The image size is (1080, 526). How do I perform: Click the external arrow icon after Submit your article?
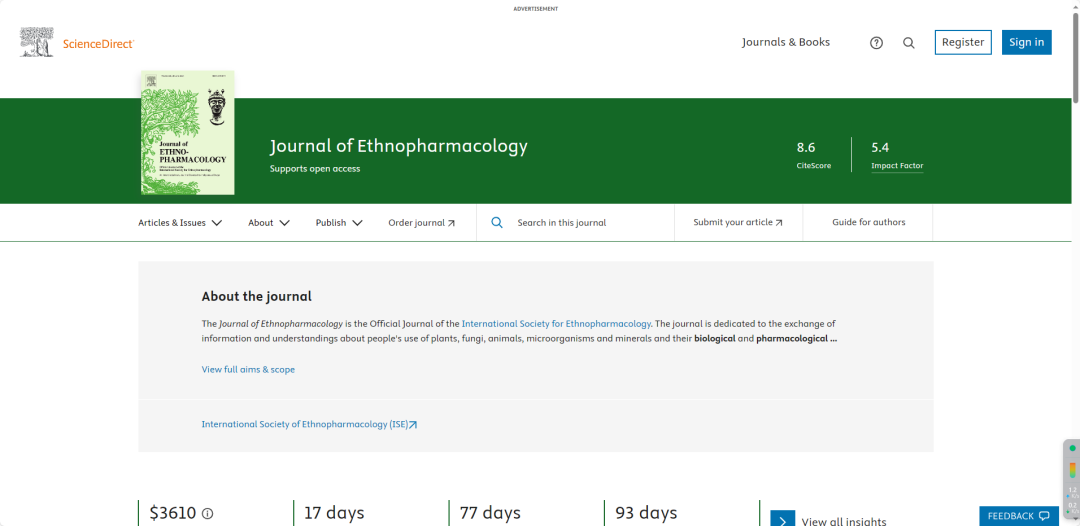pos(779,223)
